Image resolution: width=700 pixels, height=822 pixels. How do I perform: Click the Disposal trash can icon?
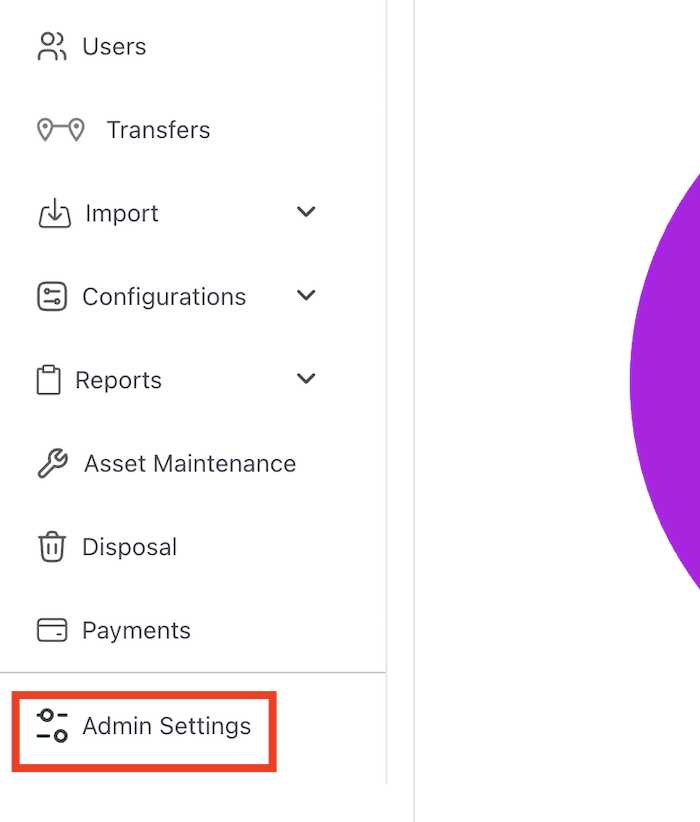pyautogui.click(x=51, y=547)
